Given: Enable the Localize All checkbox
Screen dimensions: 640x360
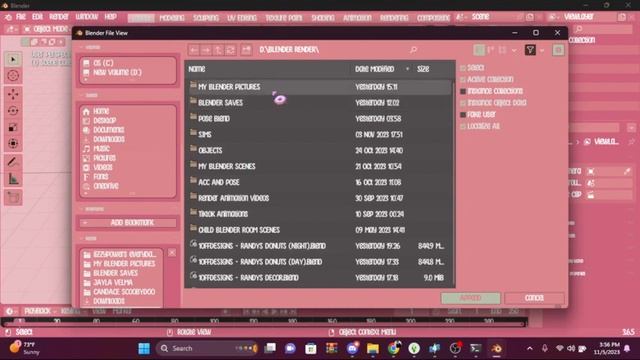Looking at the screenshot, I should pos(463,127).
